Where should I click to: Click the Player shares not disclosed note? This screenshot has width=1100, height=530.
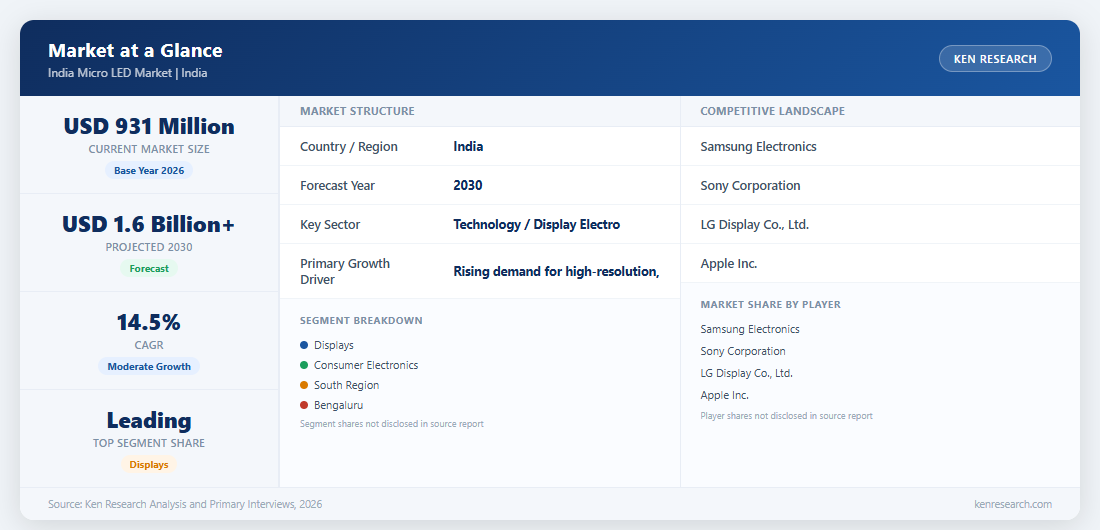(786, 416)
